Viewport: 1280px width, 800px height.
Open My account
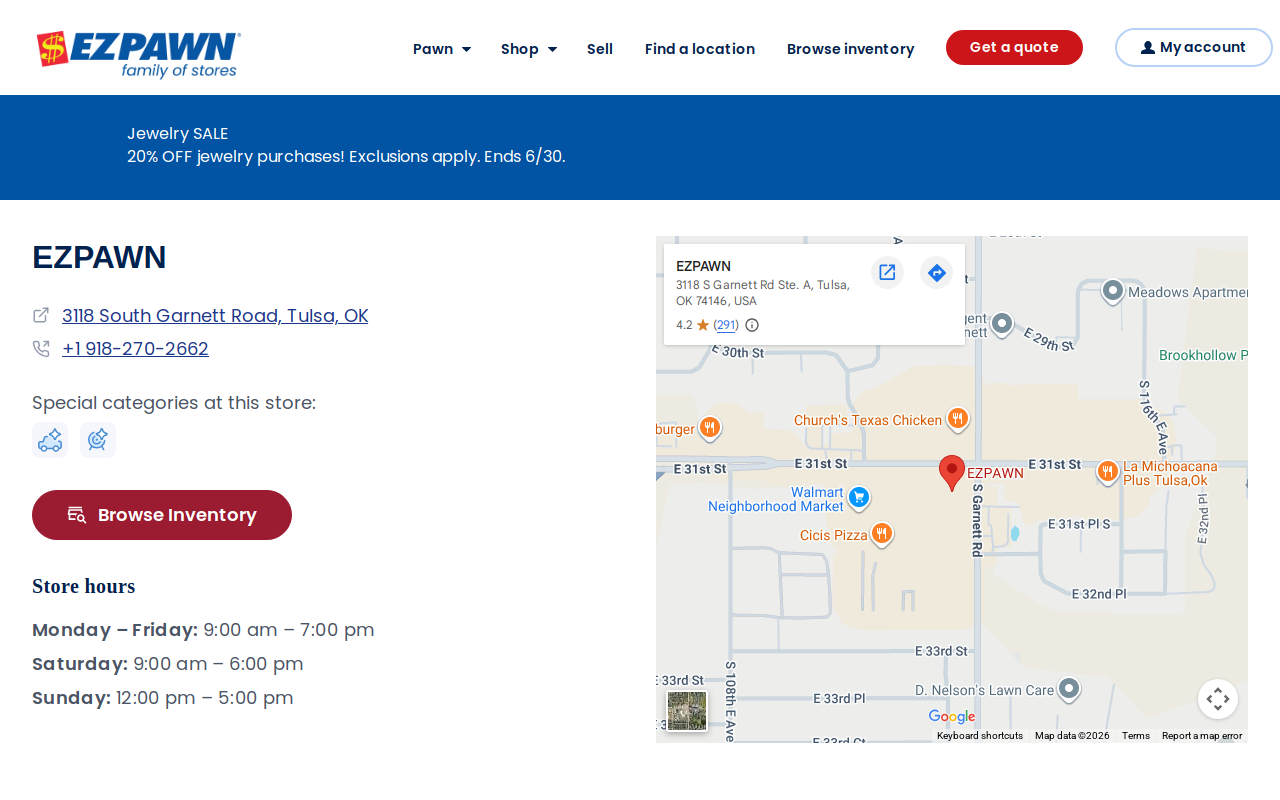pyautogui.click(x=1194, y=47)
